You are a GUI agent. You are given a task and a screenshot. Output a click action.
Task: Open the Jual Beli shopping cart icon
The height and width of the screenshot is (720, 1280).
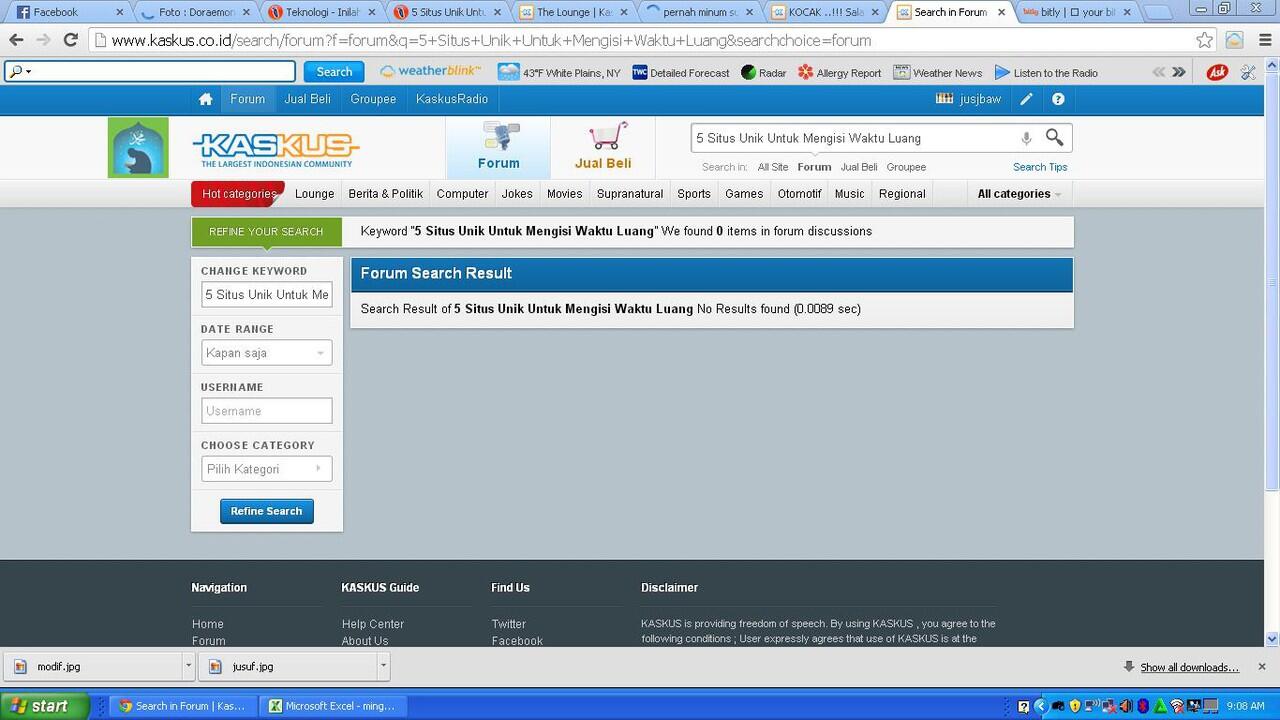(x=603, y=147)
